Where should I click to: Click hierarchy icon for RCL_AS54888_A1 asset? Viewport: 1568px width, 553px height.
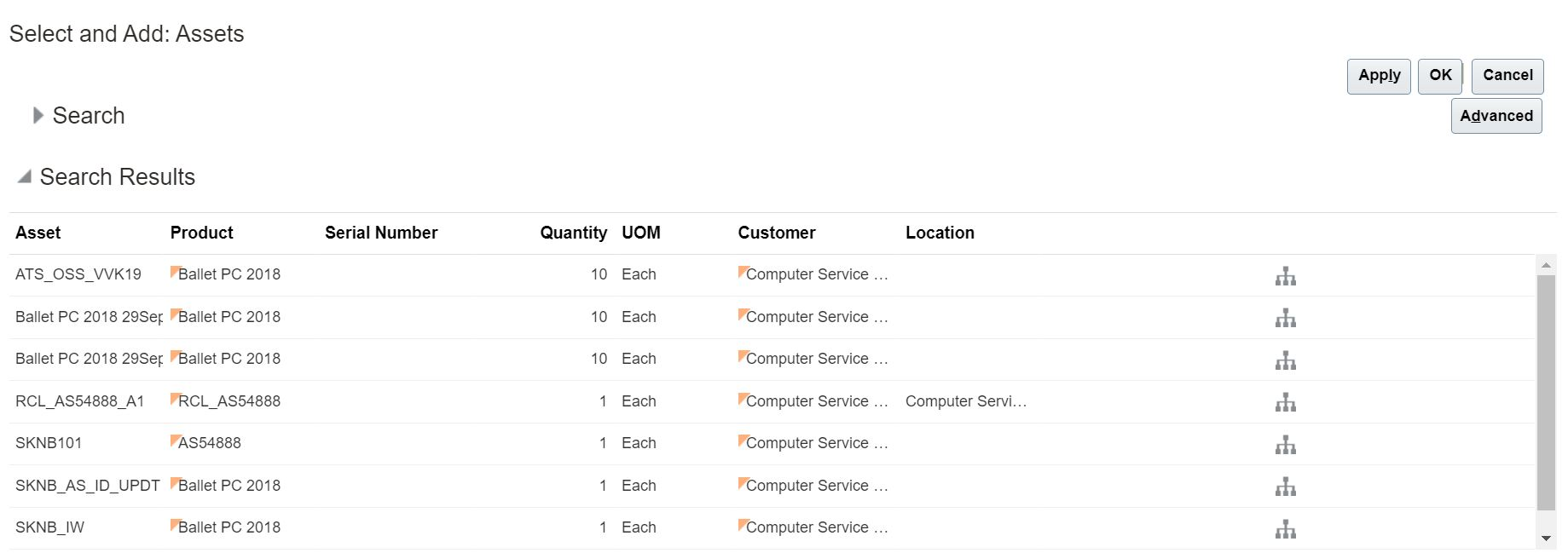click(1285, 402)
